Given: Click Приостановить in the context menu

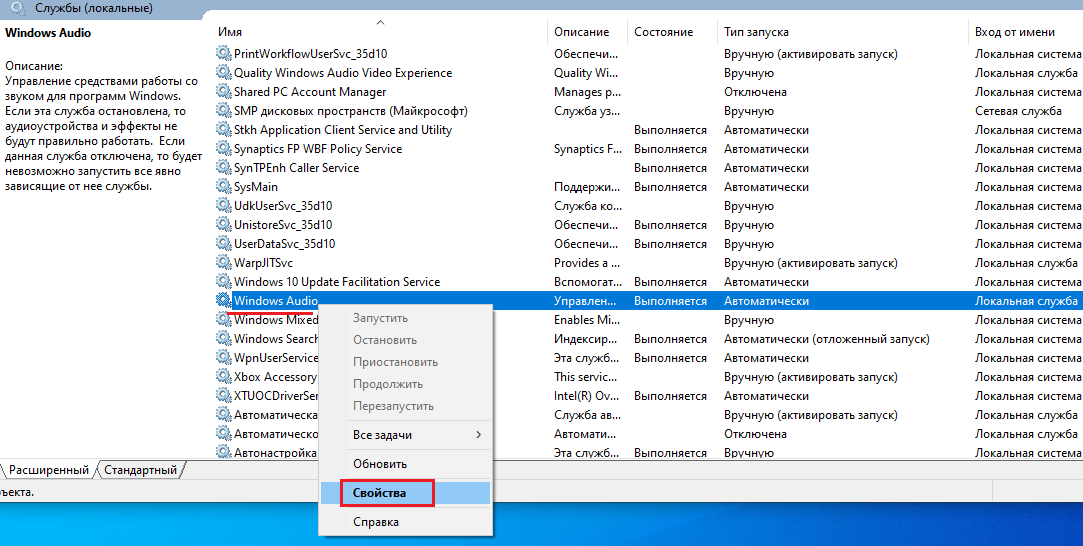Looking at the screenshot, I should 405,362.
